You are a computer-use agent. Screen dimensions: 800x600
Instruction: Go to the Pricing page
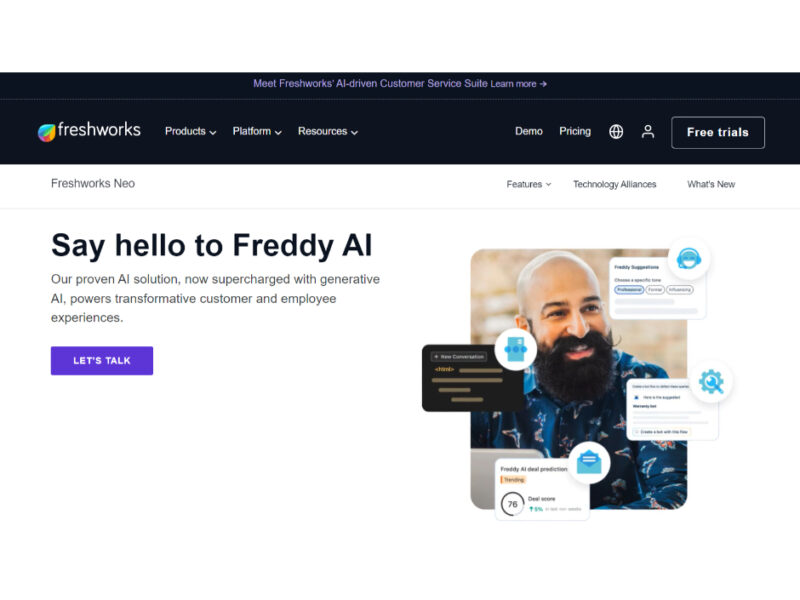pos(574,132)
